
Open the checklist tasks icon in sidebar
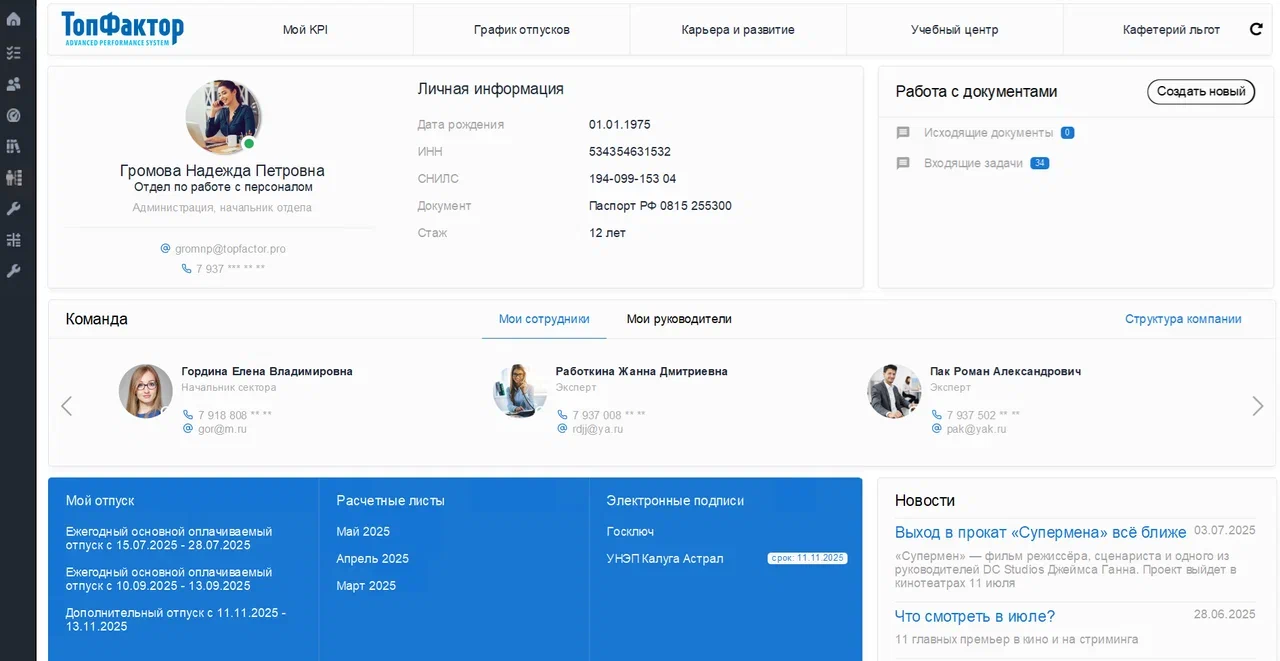pos(13,52)
